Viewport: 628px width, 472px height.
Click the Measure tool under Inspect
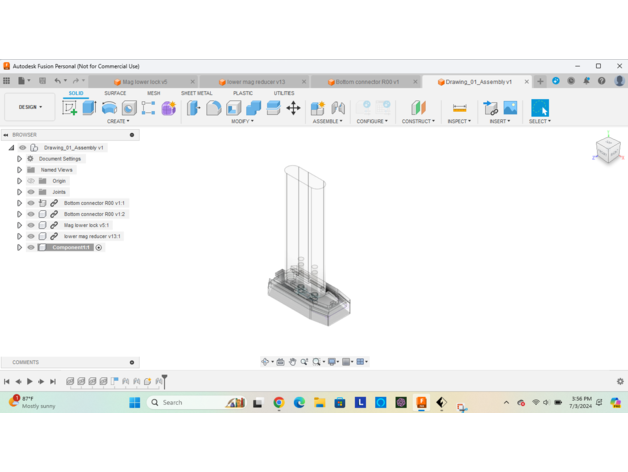pyautogui.click(x=459, y=108)
